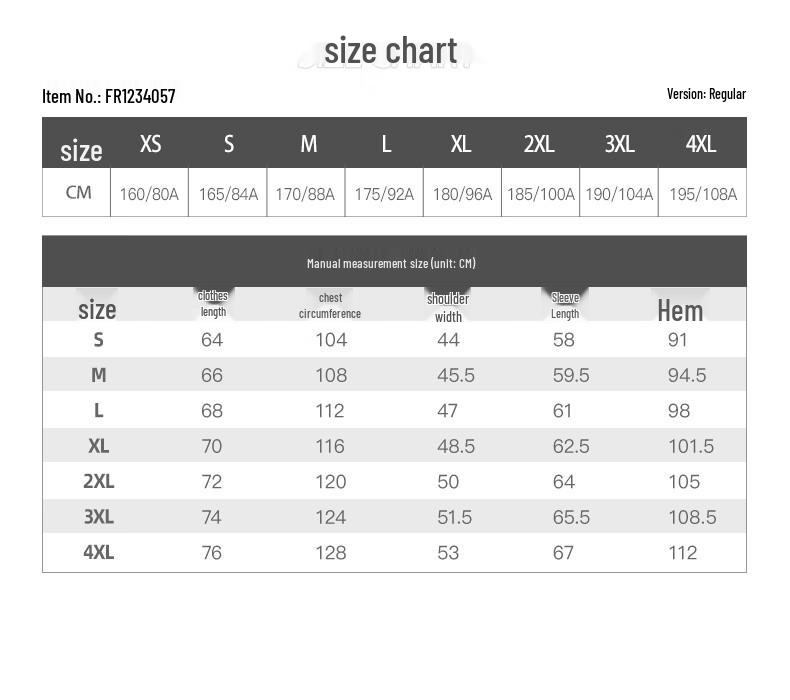The height and width of the screenshot is (700, 790).
Task: Select the "Sleeve Length" column header
Action: (565, 305)
